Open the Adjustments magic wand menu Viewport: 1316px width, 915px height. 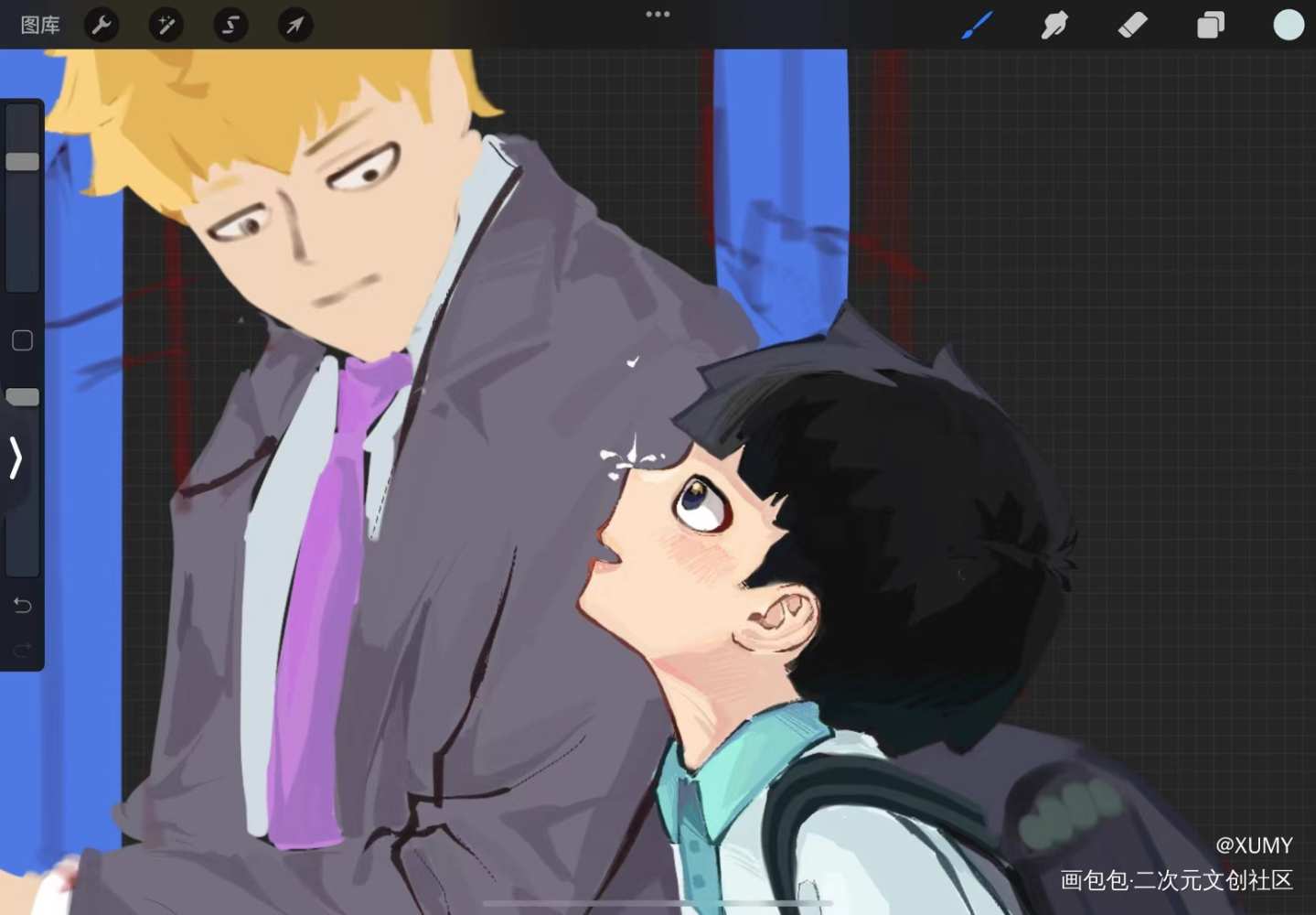point(166,25)
